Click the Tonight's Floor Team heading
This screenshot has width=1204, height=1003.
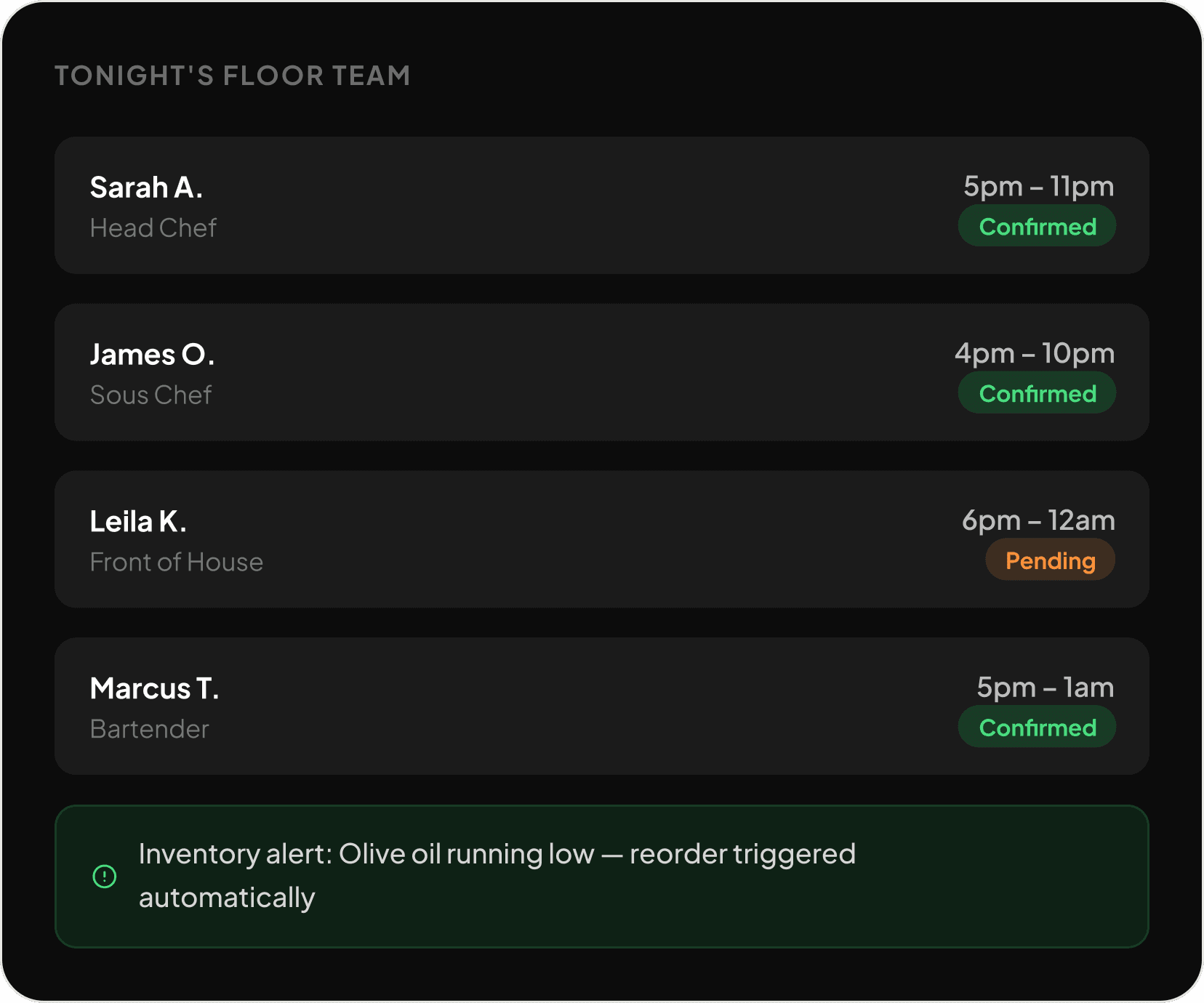tap(233, 76)
